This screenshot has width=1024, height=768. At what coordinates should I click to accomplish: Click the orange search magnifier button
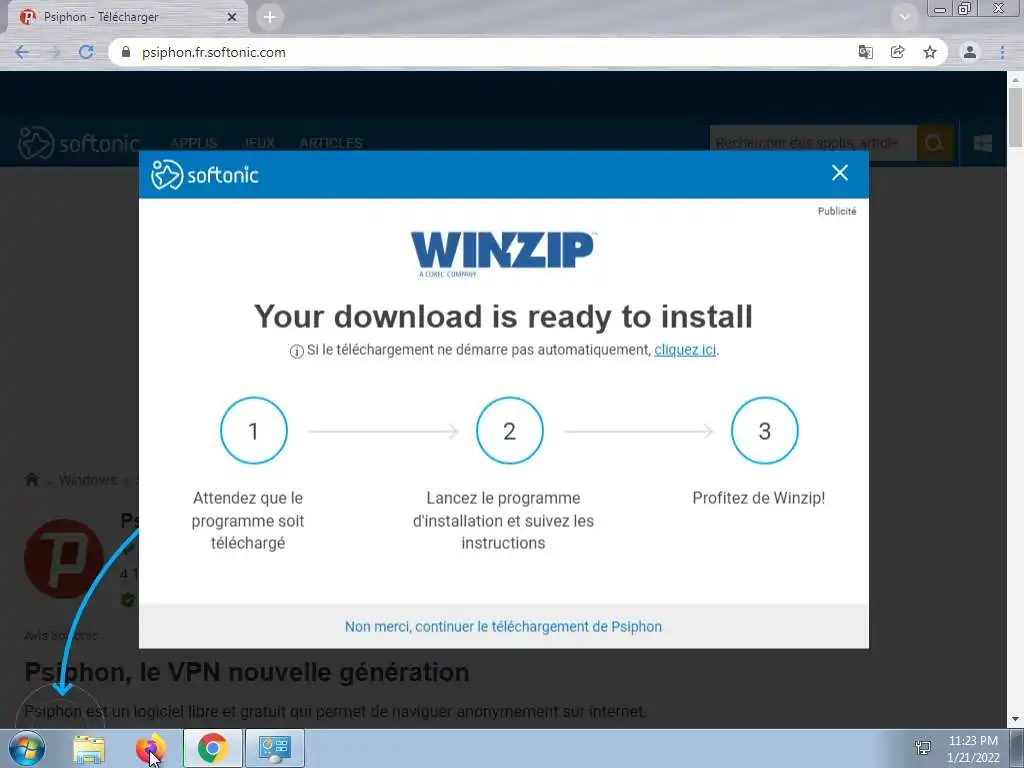point(935,143)
